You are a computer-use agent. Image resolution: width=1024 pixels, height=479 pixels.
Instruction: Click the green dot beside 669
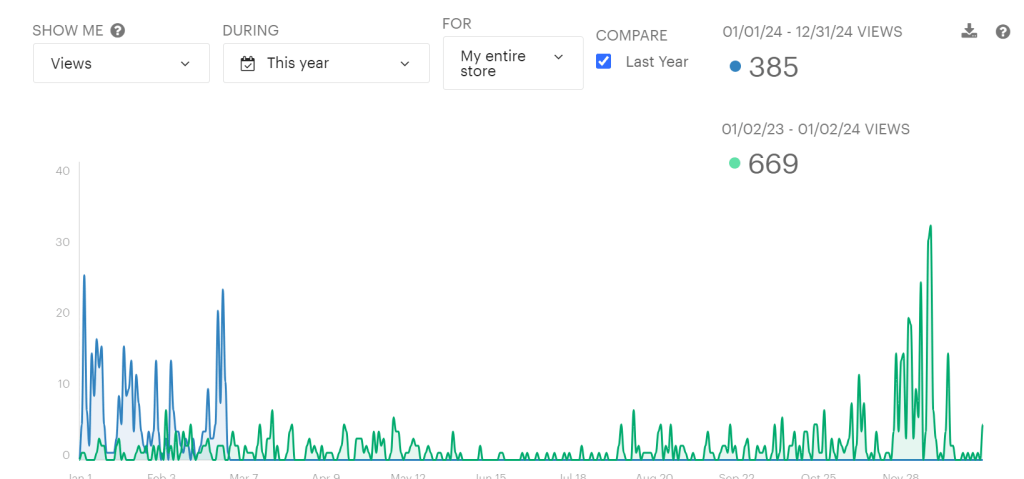(735, 163)
